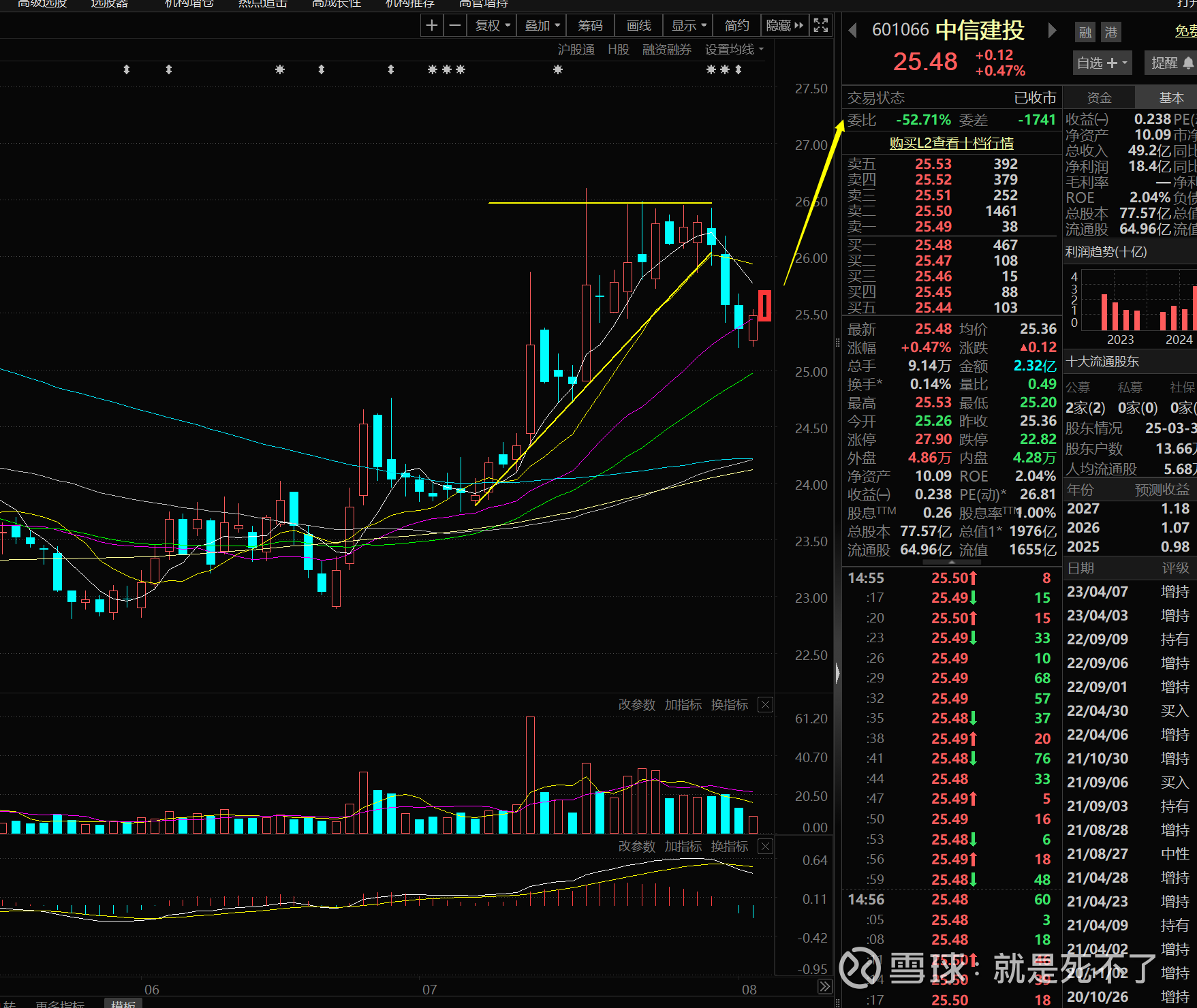Open 购买L2查看十档行情 link
The image size is (1197, 1008).
951,143
